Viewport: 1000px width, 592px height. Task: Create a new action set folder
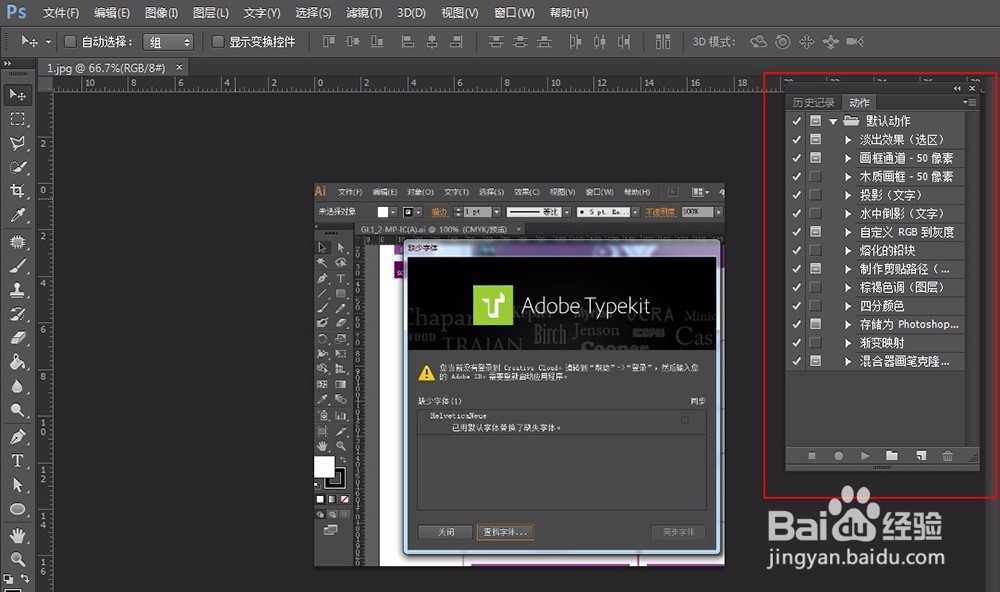pyautogui.click(x=892, y=455)
